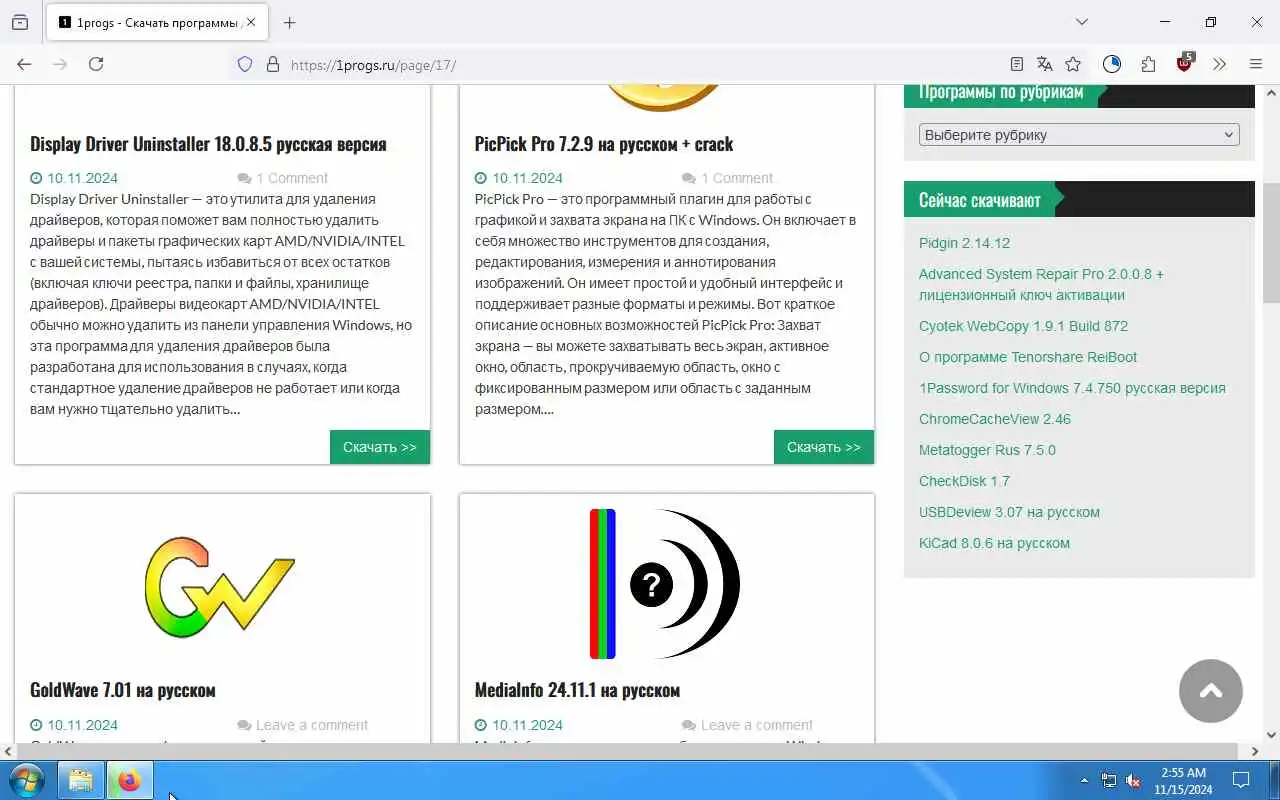The width and height of the screenshot is (1280, 800).
Task: Open О программе Tenorshare ReiBoot link
Action: (x=1028, y=357)
